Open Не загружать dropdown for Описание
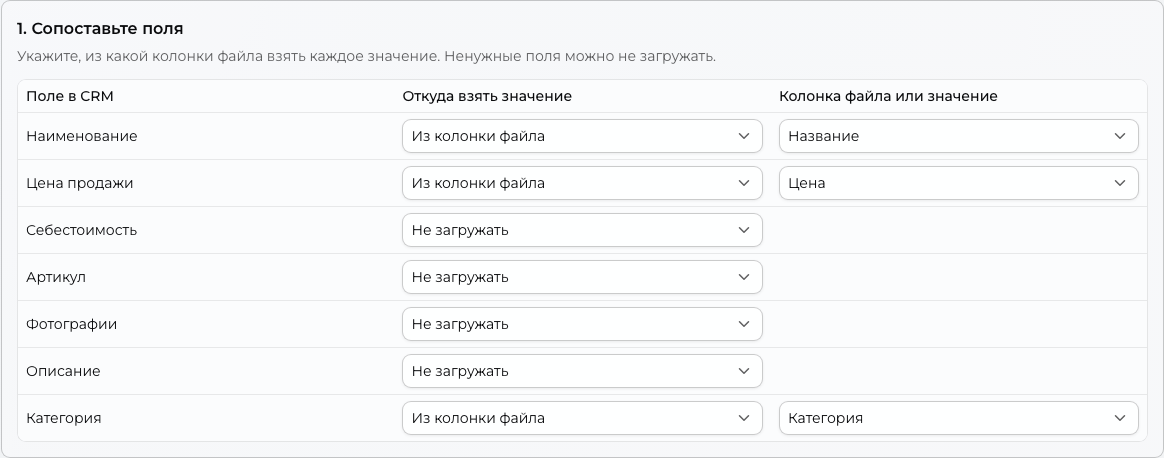This screenshot has width=1164, height=458. pos(582,371)
